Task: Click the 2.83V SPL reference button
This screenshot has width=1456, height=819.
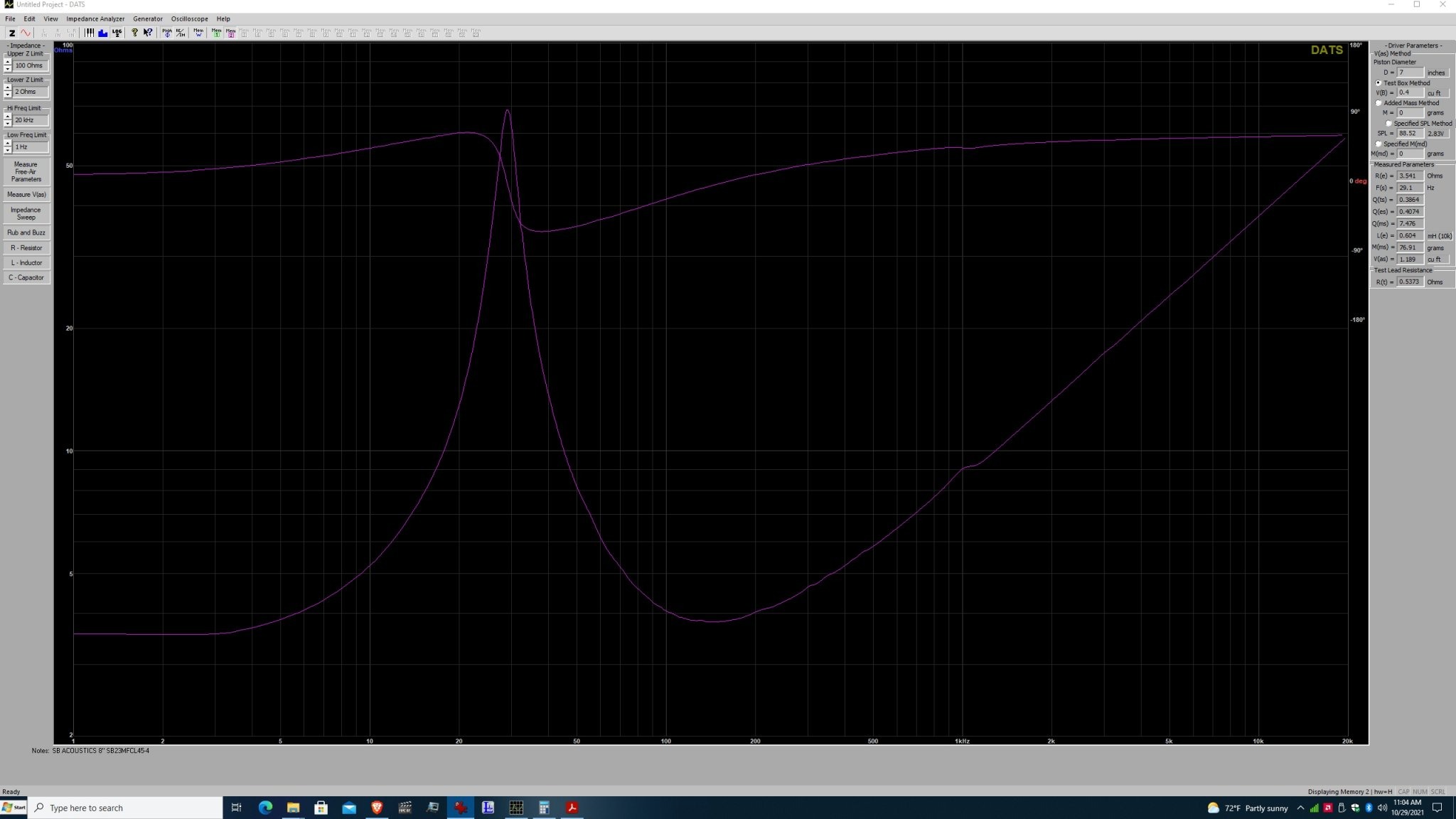Action: (x=1438, y=134)
